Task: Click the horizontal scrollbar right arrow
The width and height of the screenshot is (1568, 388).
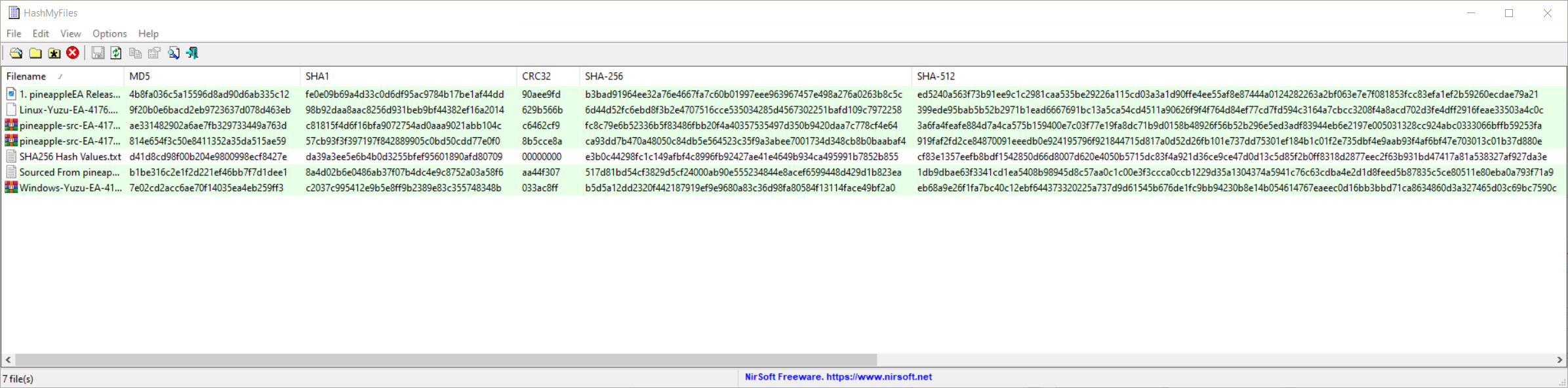Action: (1559, 360)
